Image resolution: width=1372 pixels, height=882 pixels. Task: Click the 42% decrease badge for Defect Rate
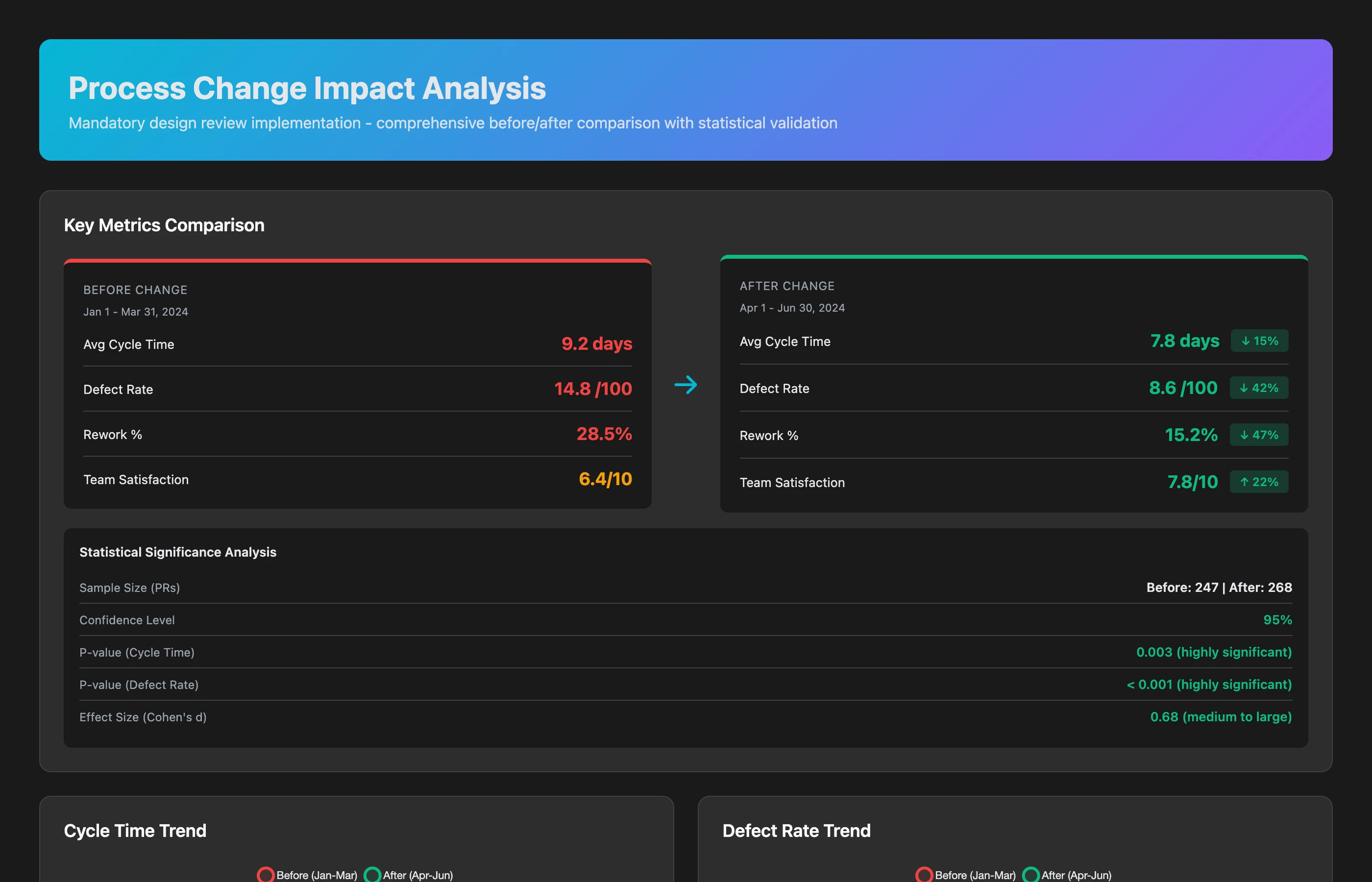pos(1259,388)
